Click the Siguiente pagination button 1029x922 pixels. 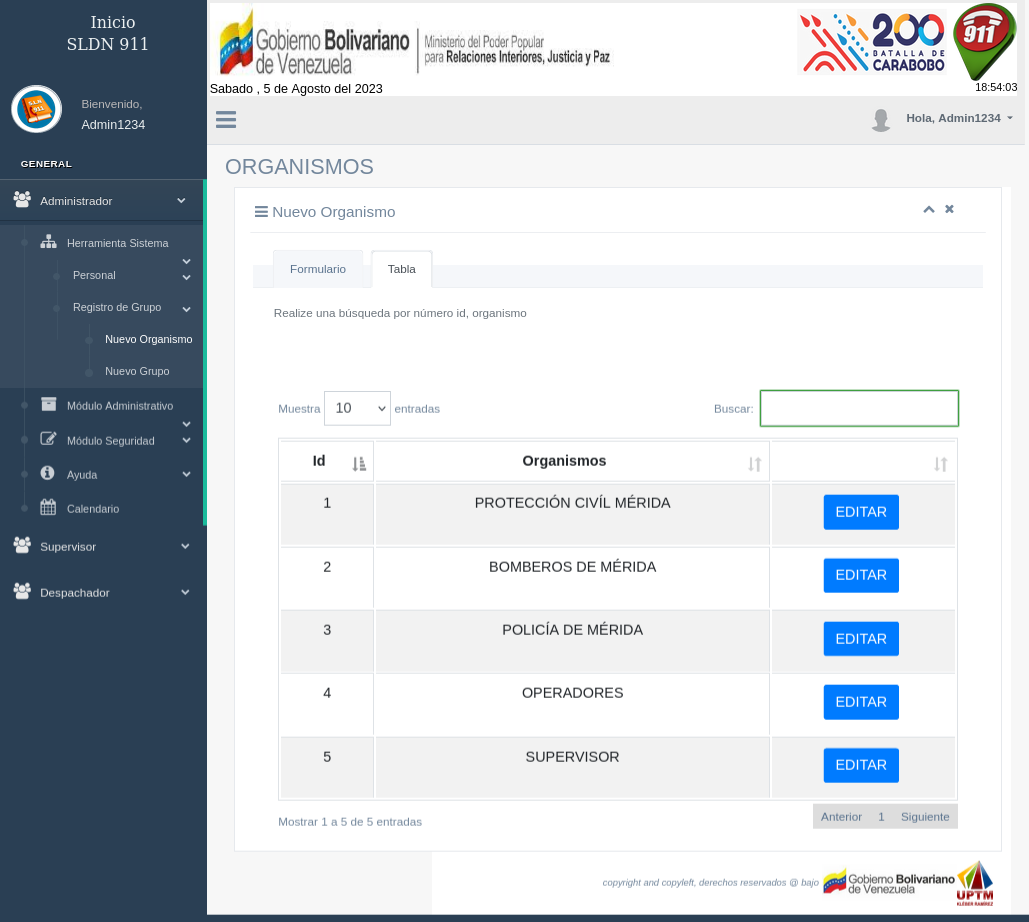pyautogui.click(x=924, y=816)
